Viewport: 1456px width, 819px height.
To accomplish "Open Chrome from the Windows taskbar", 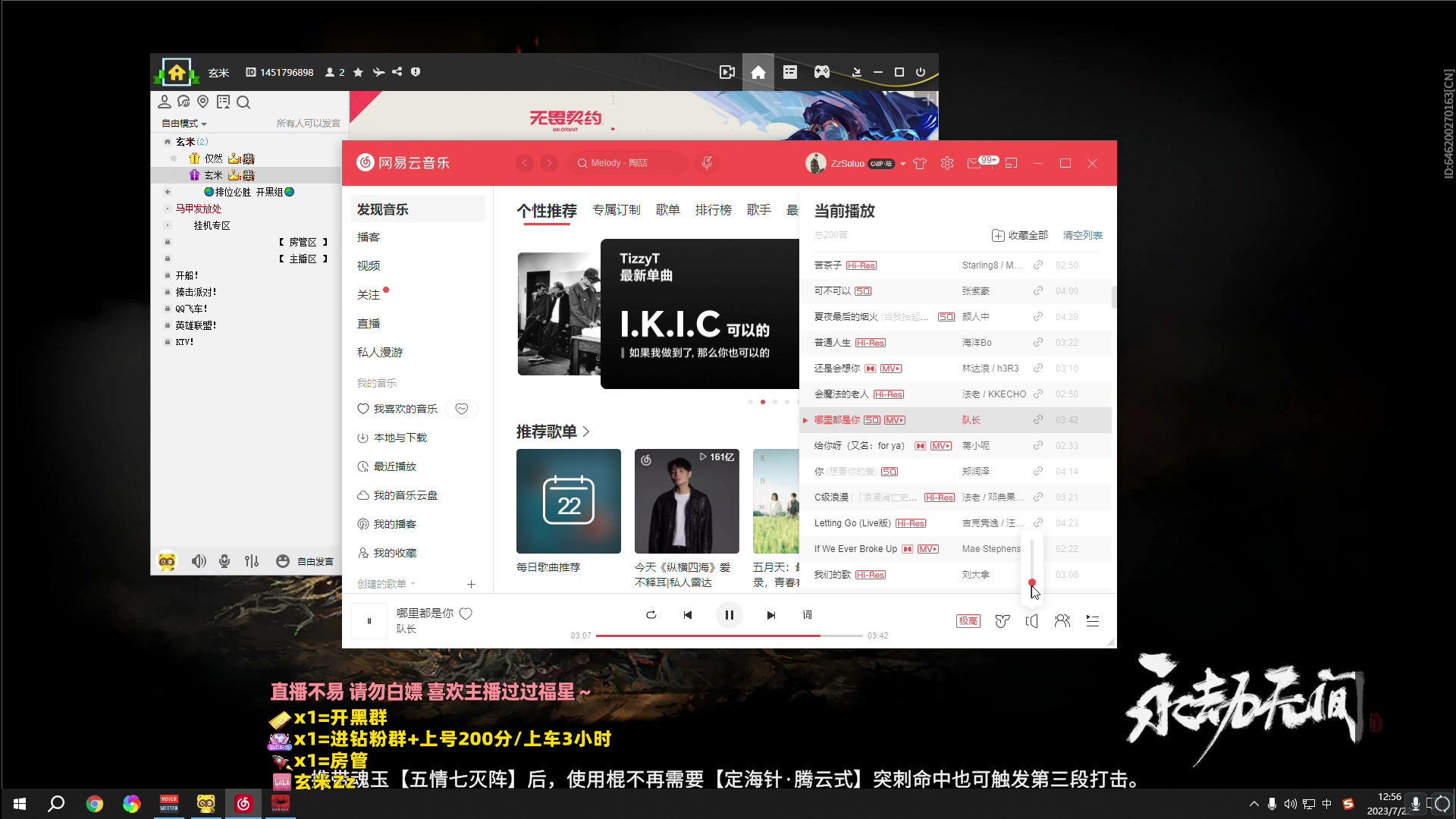I will tap(95, 804).
